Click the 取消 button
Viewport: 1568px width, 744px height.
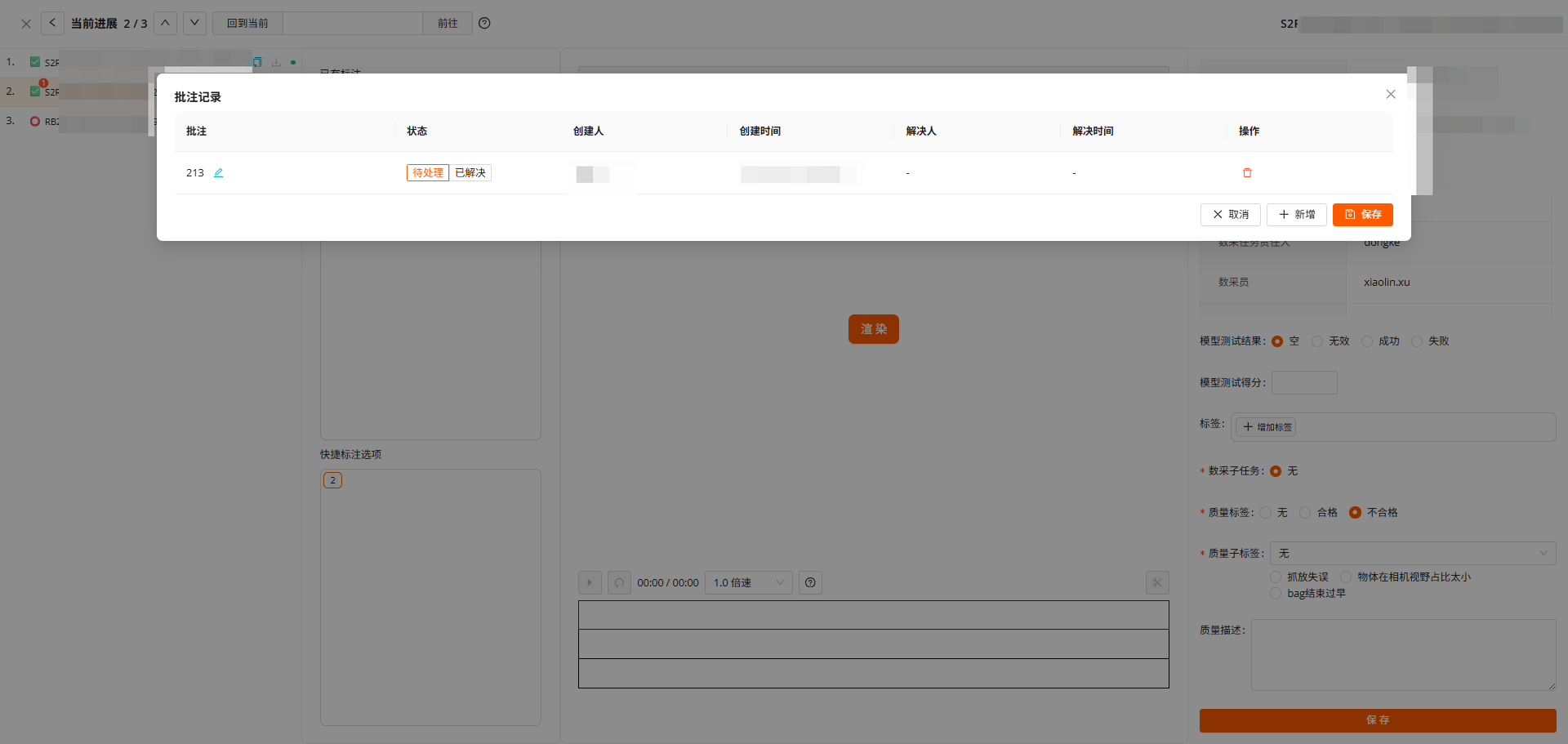pos(1231,215)
